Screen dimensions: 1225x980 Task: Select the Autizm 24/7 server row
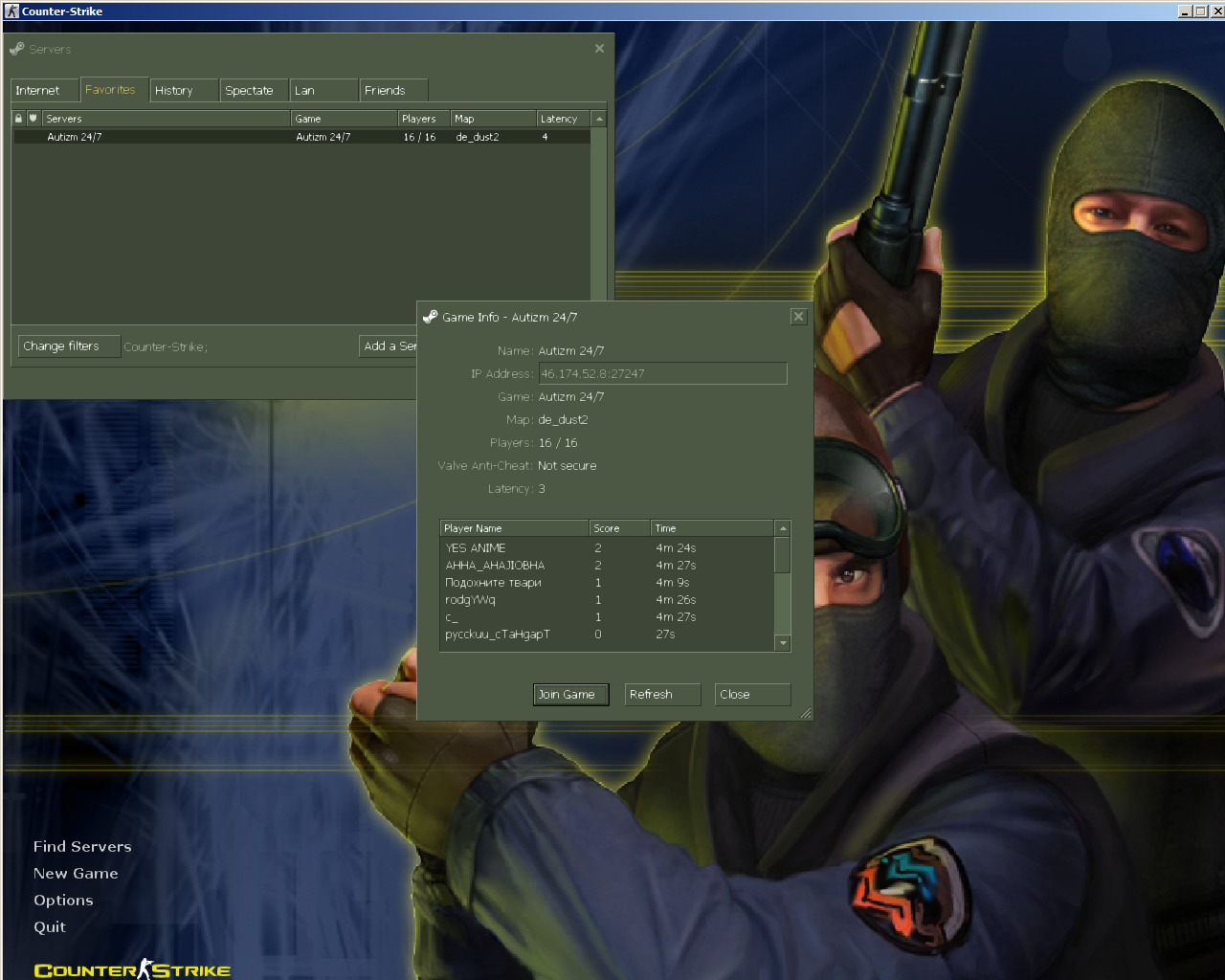click(x=301, y=137)
